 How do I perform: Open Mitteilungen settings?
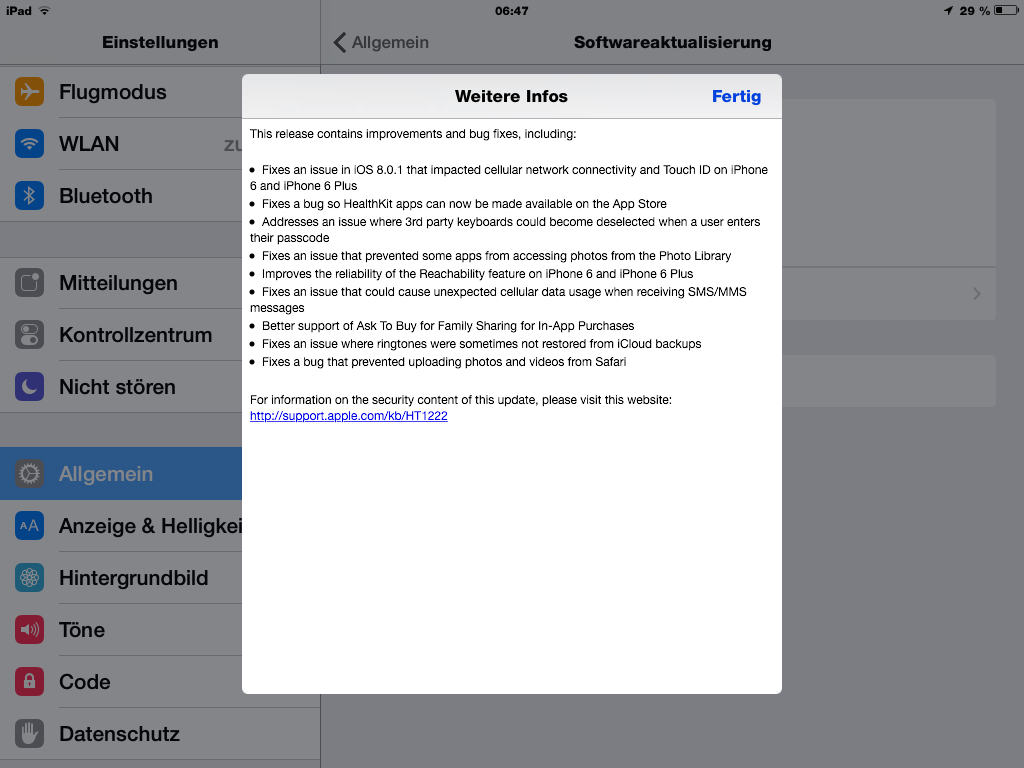pyautogui.click(x=121, y=283)
